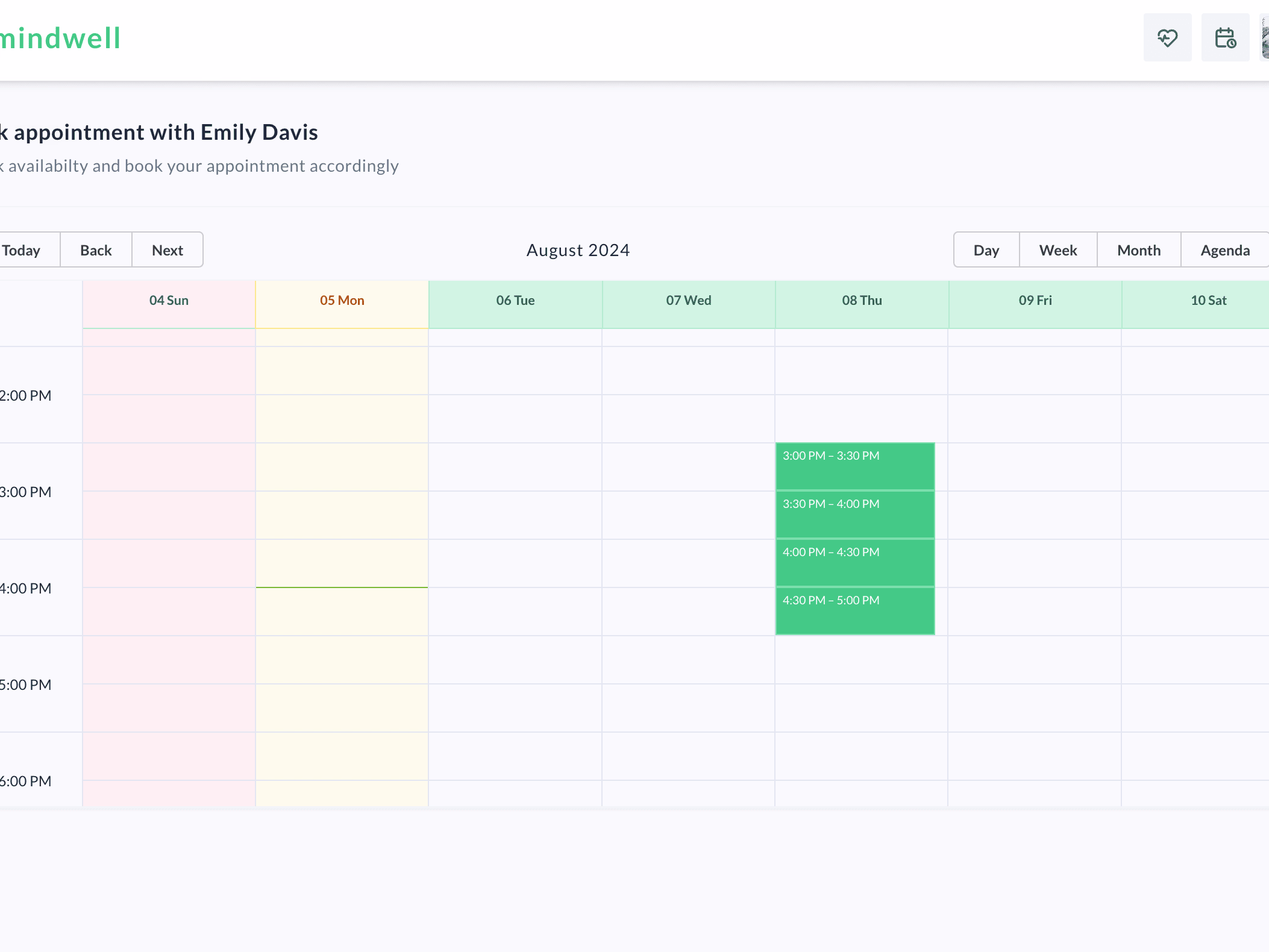Image resolution: width=1269 pixels, height=952 pixels.
Task: Select the 10 Sat column header
Action: 1209,300
